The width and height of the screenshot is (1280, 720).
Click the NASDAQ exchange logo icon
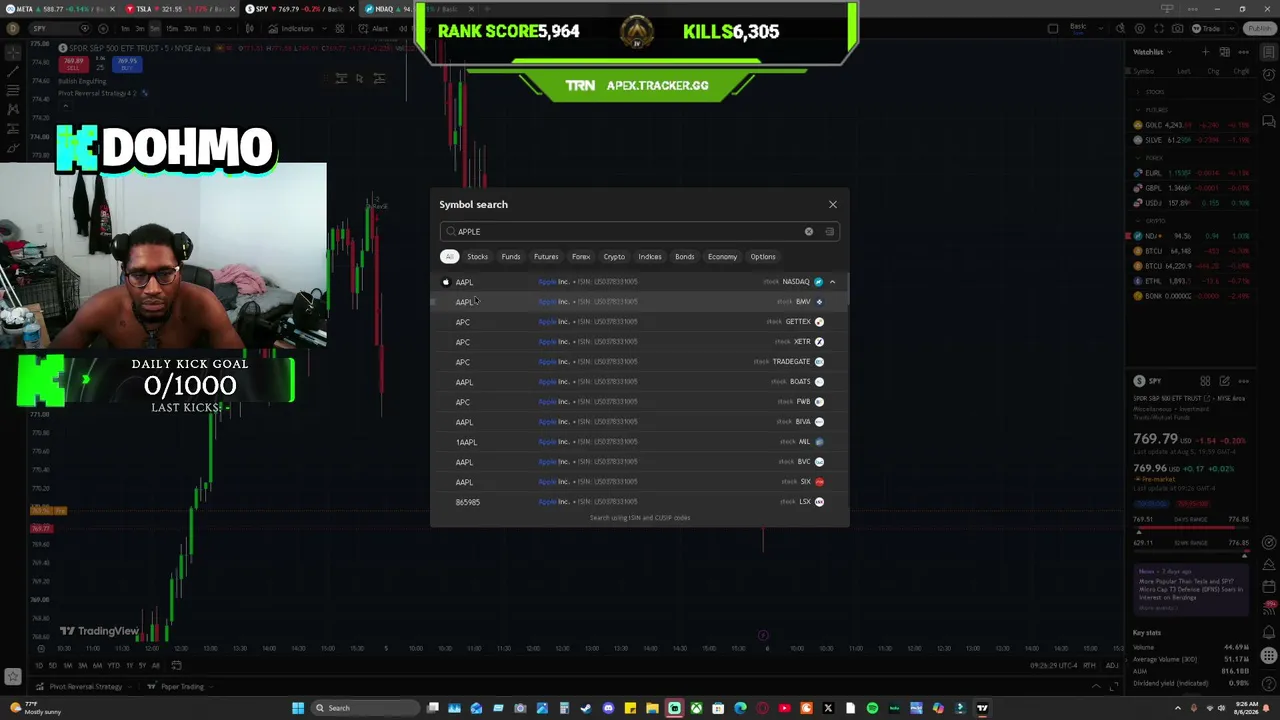(819, 282)
